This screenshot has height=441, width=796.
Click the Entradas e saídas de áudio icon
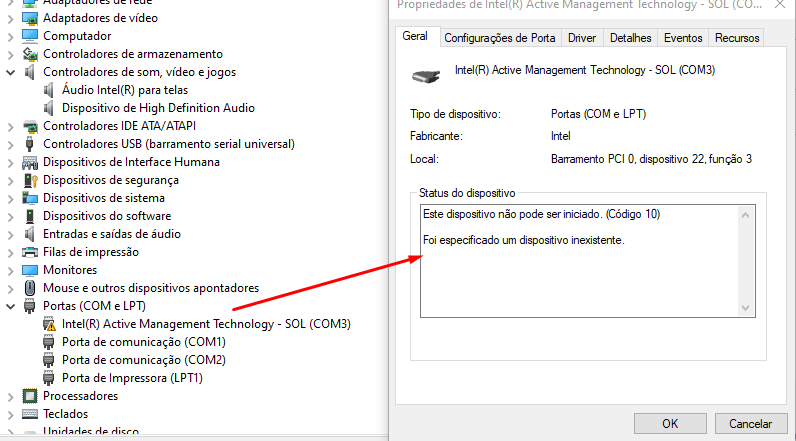pos(30,234)
